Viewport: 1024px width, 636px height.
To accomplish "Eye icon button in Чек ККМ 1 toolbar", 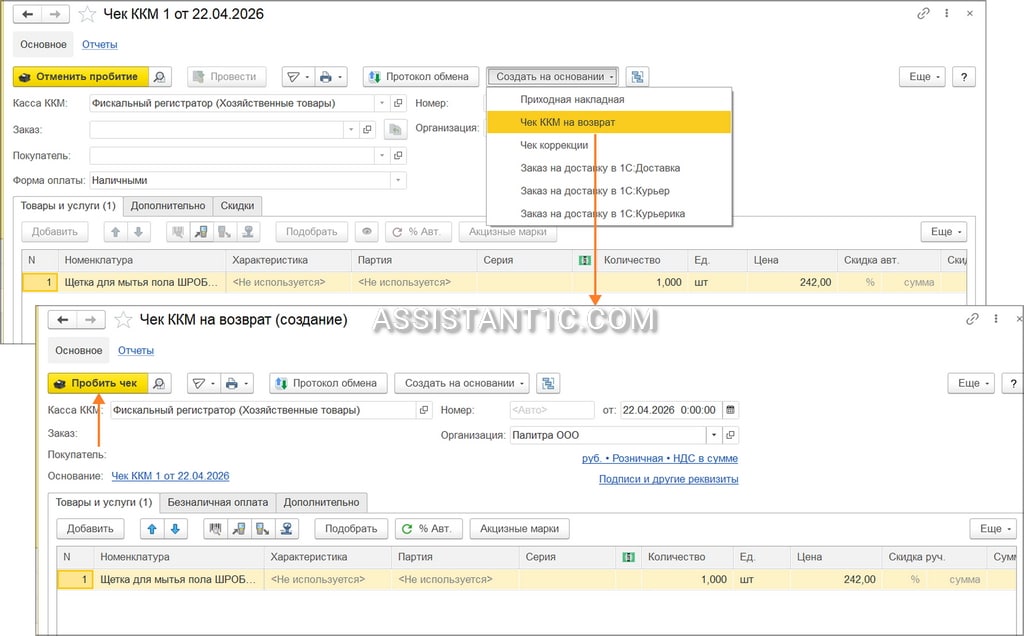I will [x=367, y=232].
